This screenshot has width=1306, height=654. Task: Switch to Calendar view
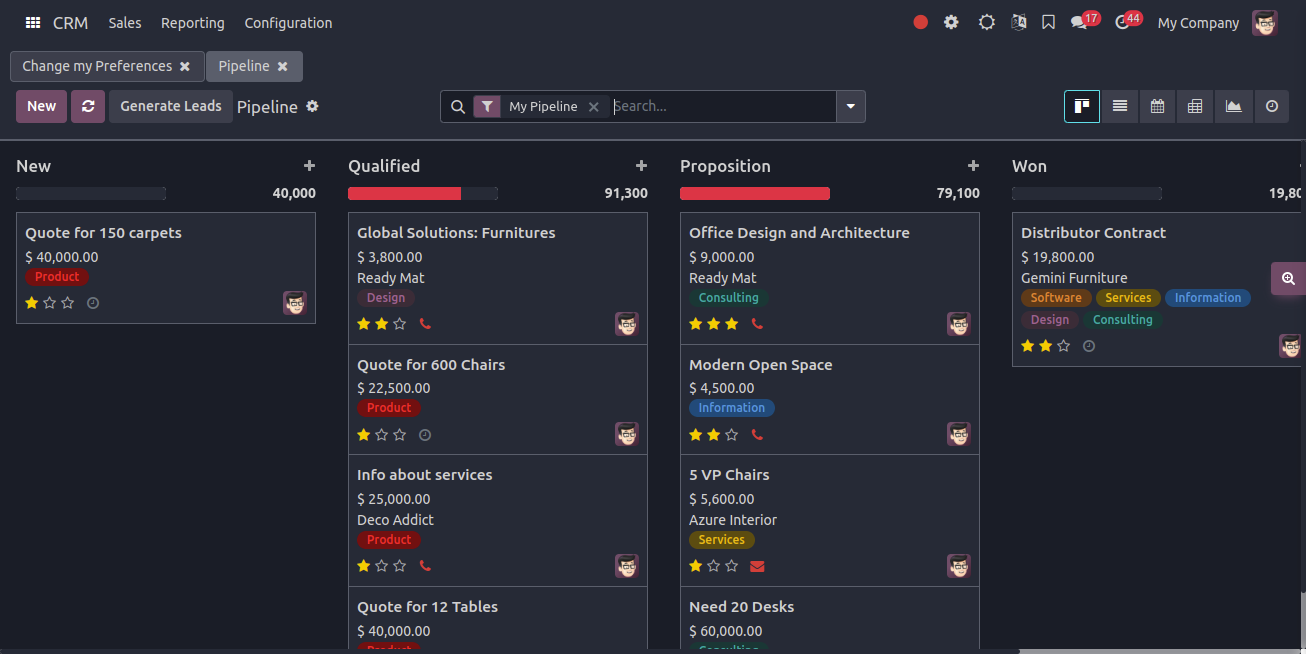pyautogui.click(x=1157, y=106)
